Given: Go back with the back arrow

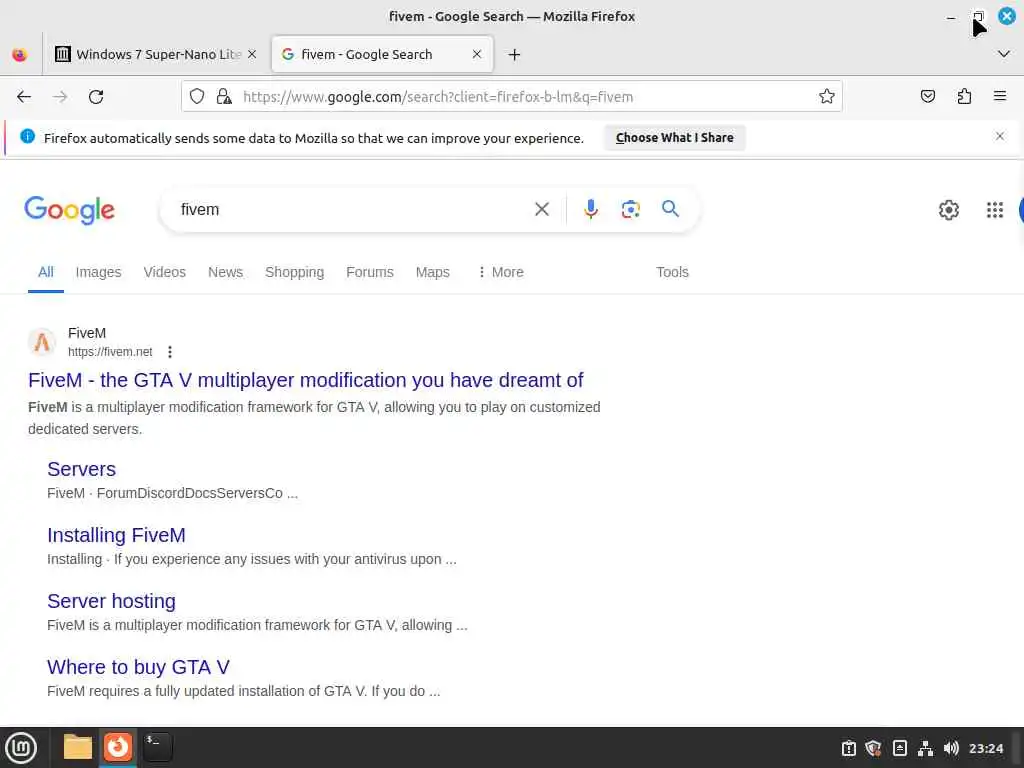Looking at the screenshot, I should pyautogui.click(x=24, y=97).
